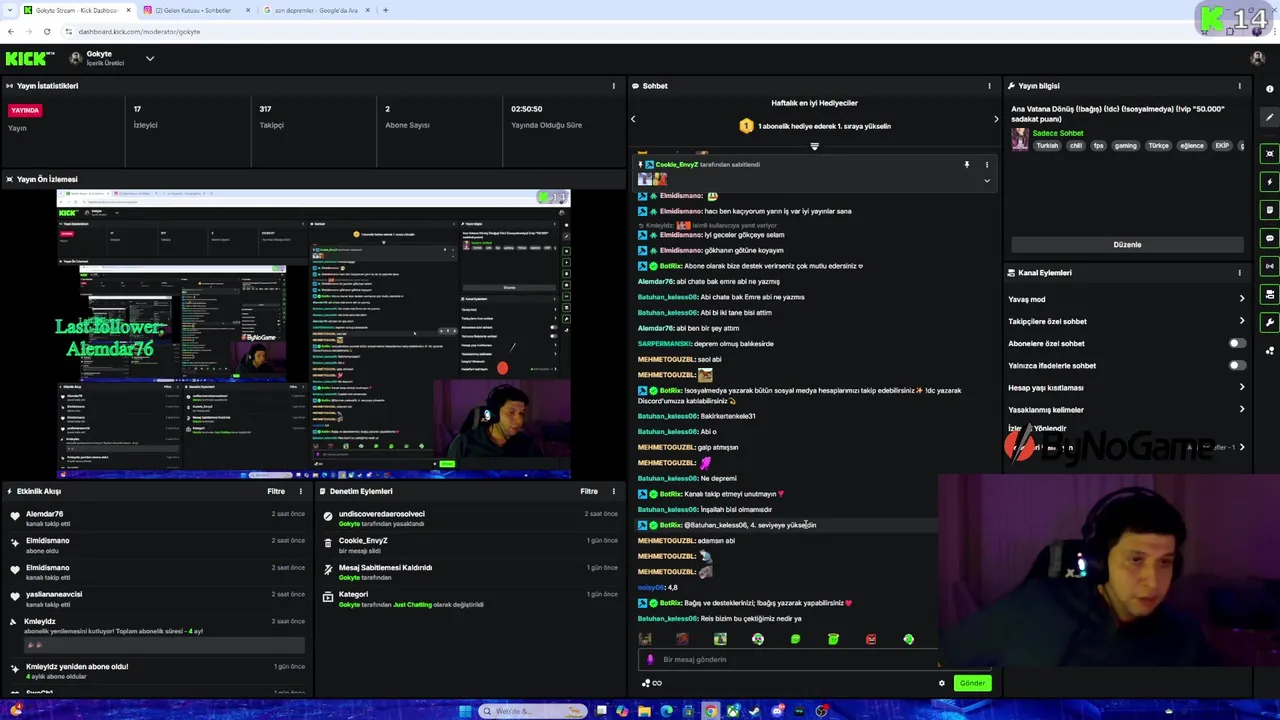Click the pin icon on pinned message

click(966, 164)
